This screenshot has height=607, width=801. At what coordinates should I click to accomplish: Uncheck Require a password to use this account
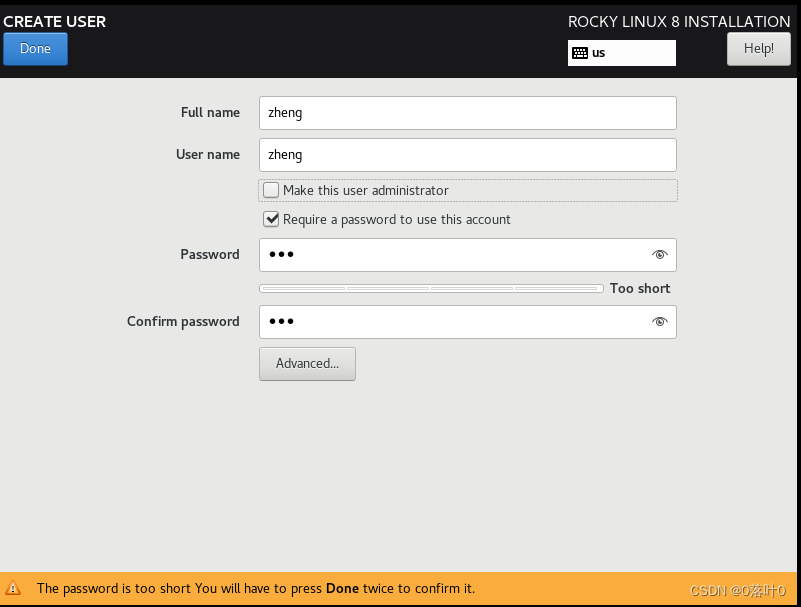click(271, 219)
